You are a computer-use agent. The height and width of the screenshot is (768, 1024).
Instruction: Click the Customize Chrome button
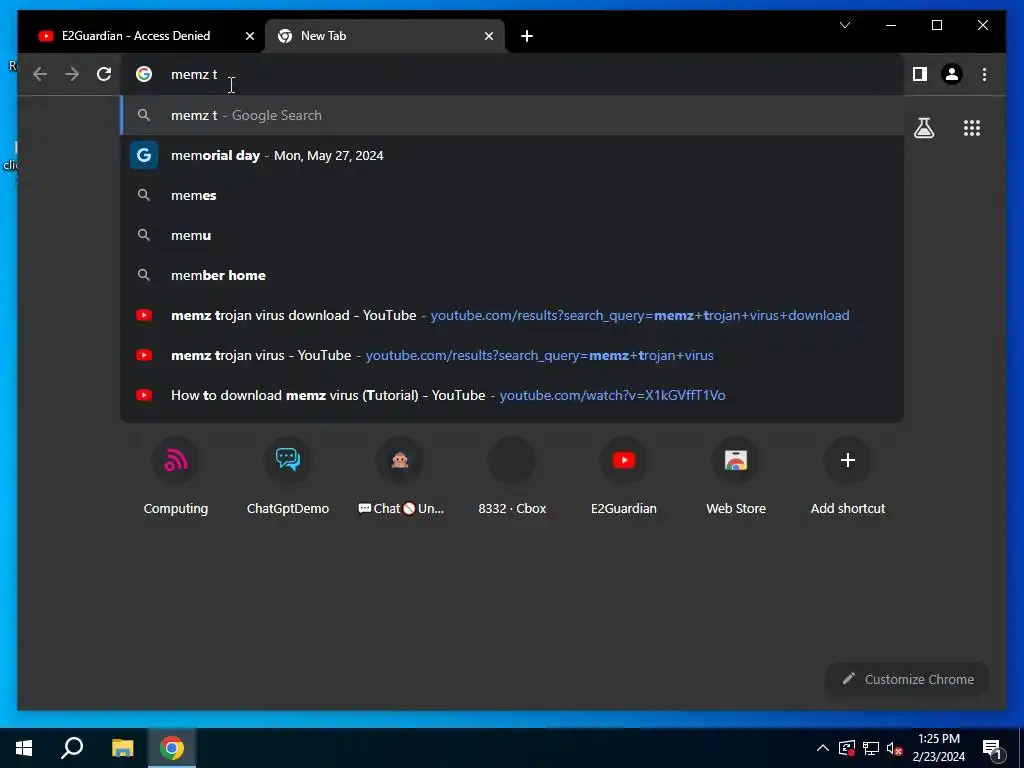[907, 679]
